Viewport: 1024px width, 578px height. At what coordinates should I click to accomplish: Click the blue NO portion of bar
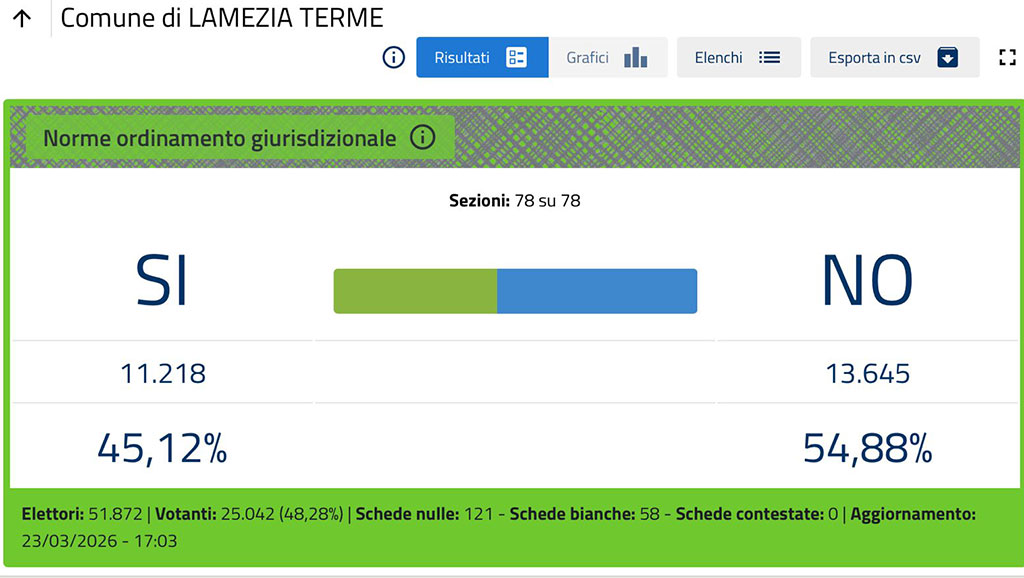pyautogui.click(x=596, y=291)
